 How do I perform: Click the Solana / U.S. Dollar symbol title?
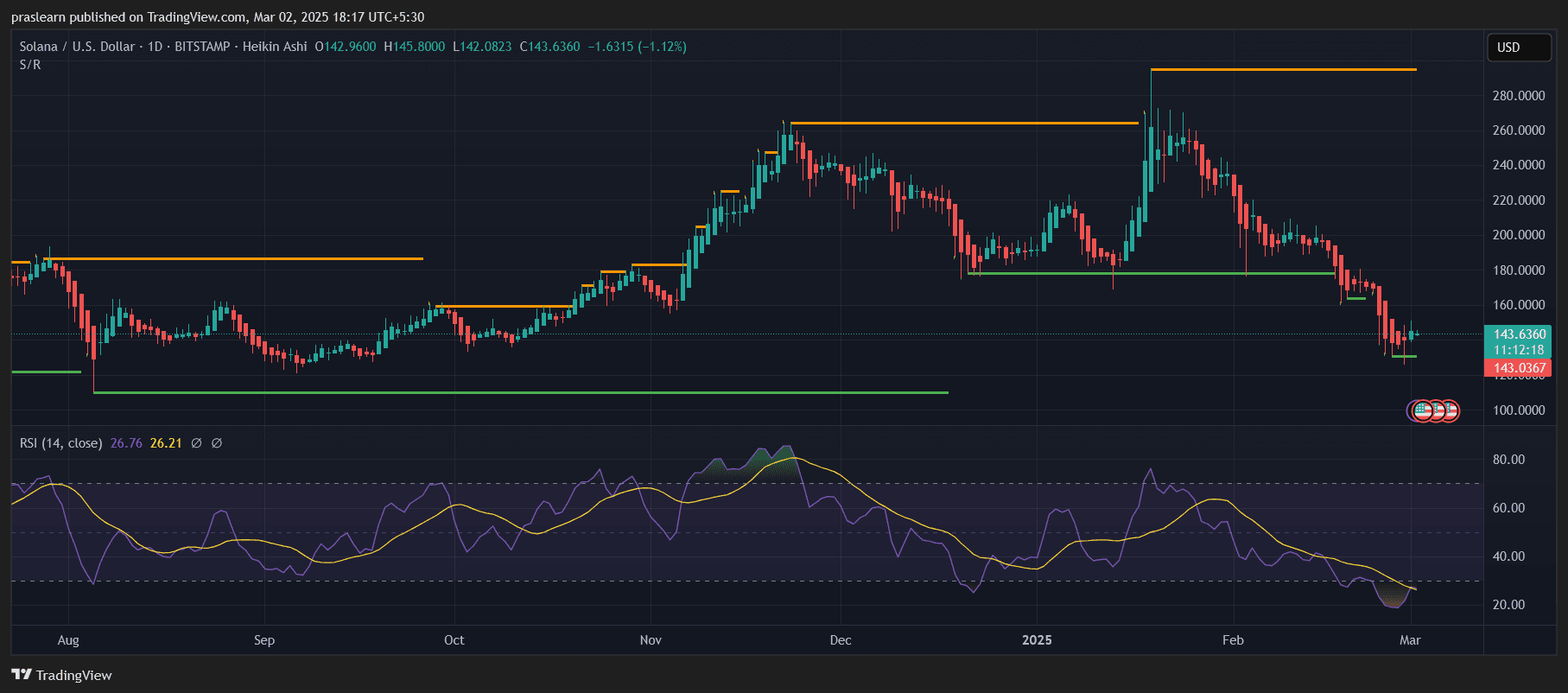77,47
